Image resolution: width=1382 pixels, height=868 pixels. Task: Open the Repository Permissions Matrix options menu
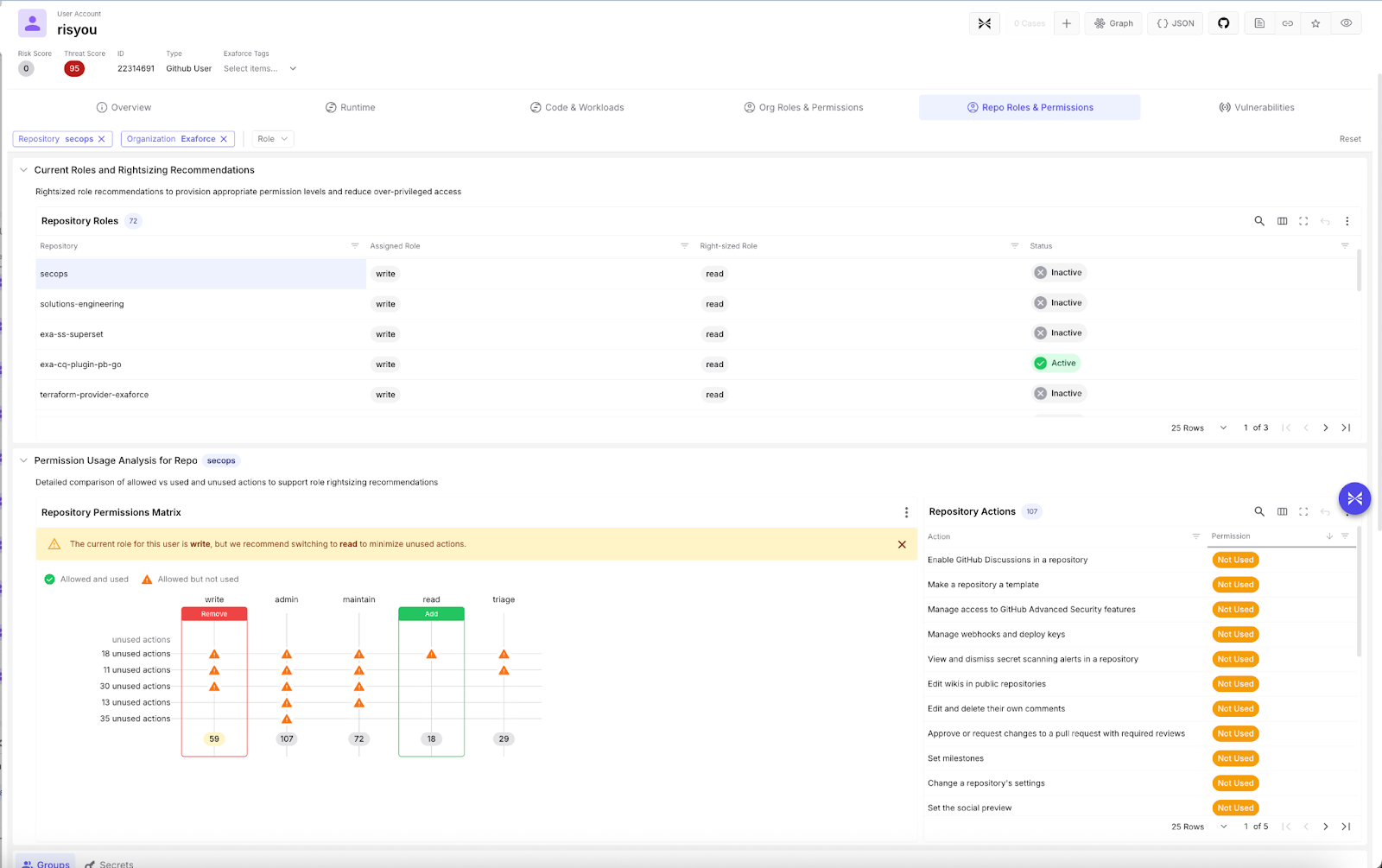[906, 512]
